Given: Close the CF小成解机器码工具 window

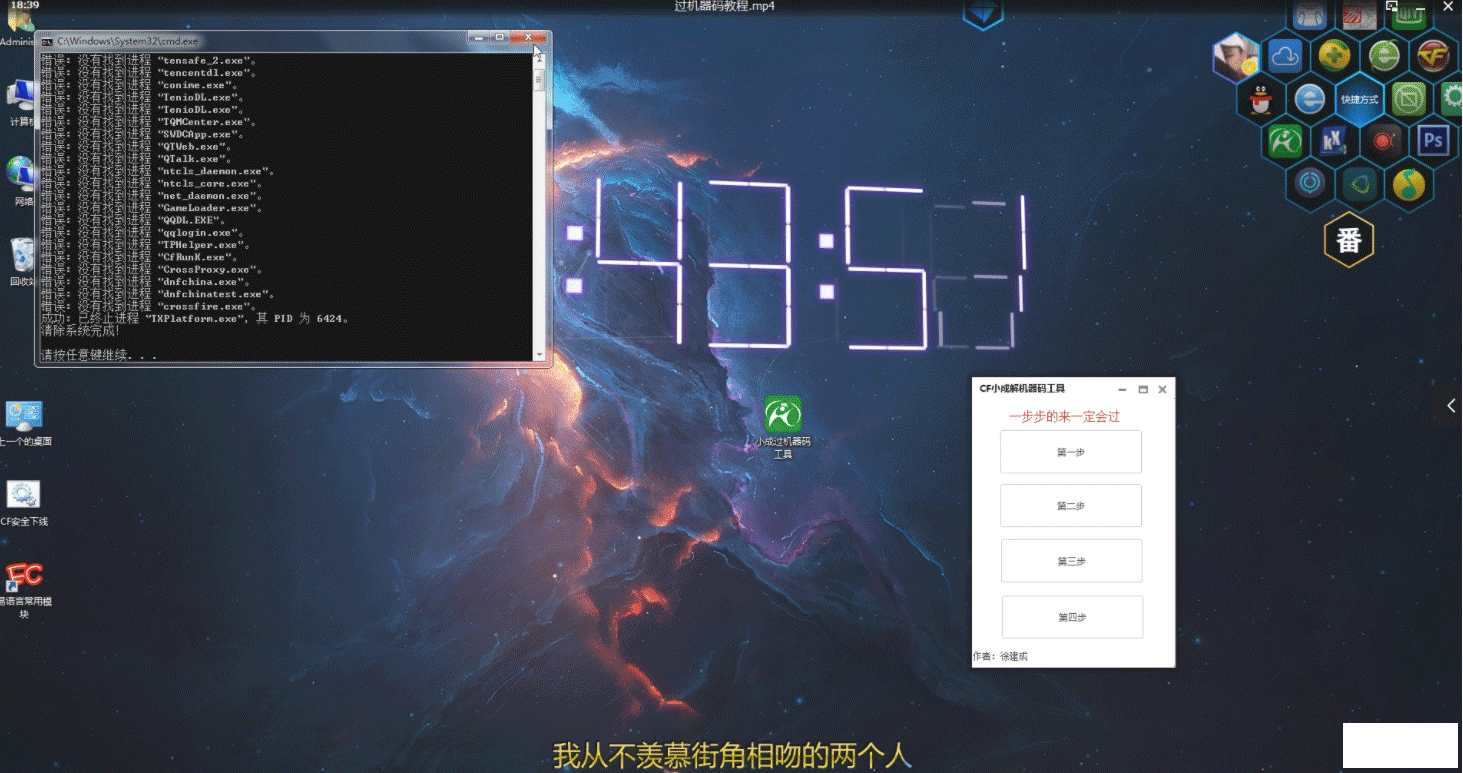Looking at the screenshot, I should (1162, 389).
